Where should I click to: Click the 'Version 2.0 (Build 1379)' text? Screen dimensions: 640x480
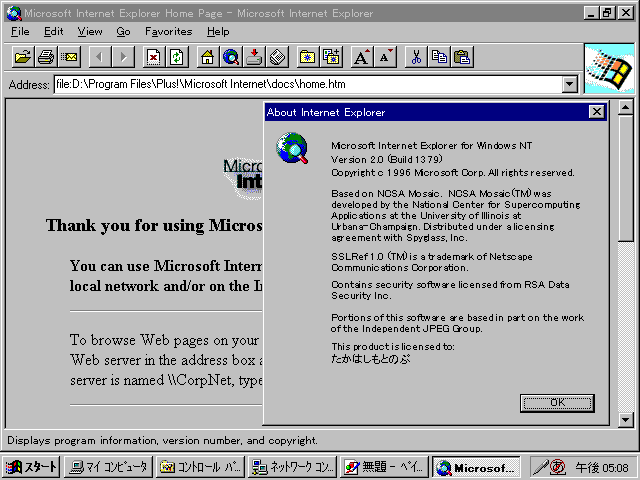(x=387, y=159)
